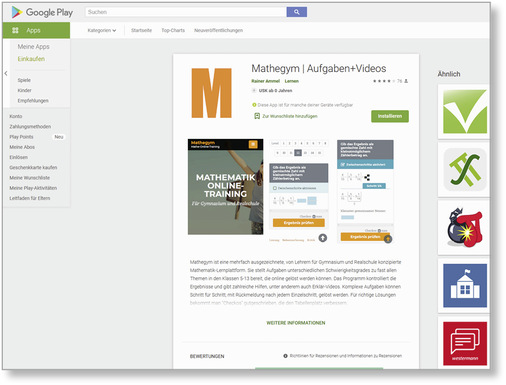This screenshot has height=385, width=506.
Task: View the Mathematik Online-Training screenshot thumbnail
Action: [x=225, y=187]
